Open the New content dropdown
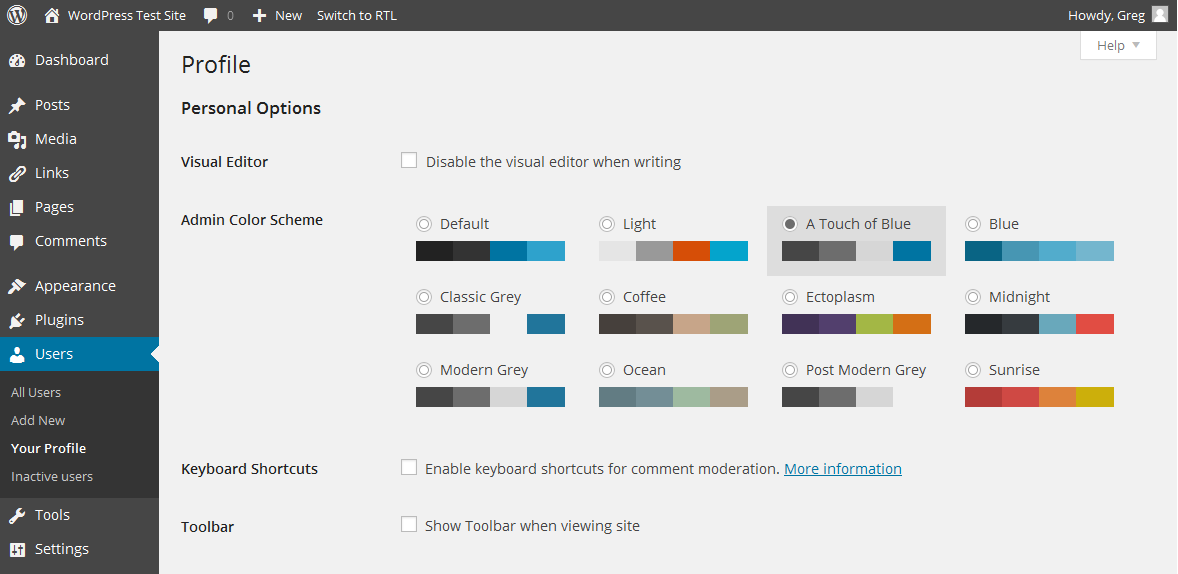Image resolution: width=1178 pixels, height=574 pixels. (x=277, y=15)
